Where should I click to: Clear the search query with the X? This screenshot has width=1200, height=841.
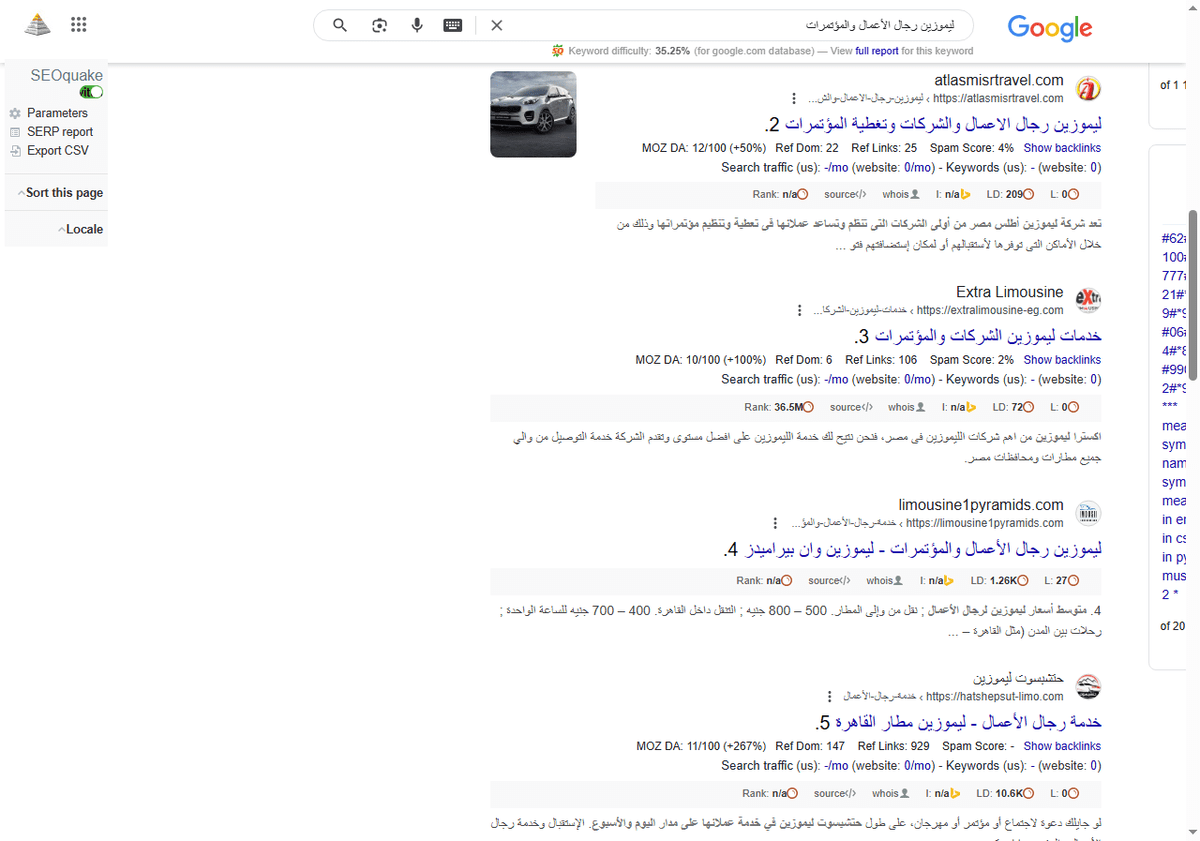[x=496, y=25]
